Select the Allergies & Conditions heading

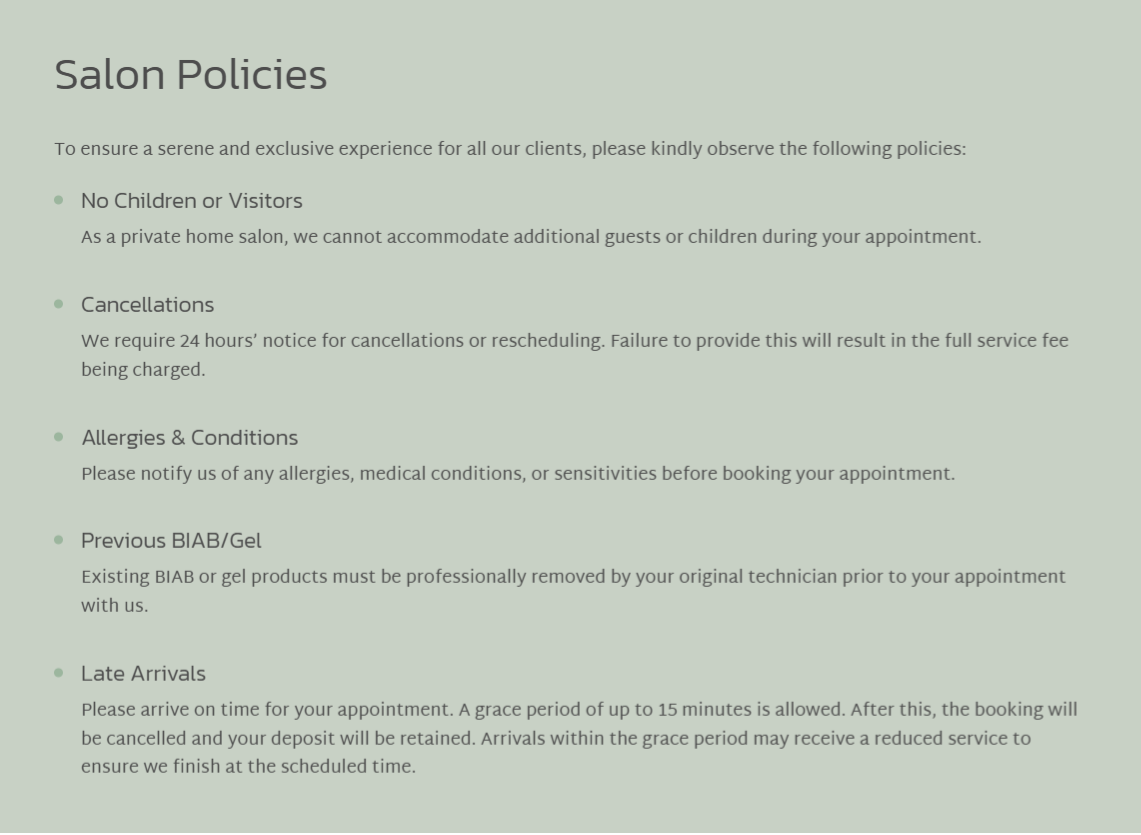pos(189,438)
